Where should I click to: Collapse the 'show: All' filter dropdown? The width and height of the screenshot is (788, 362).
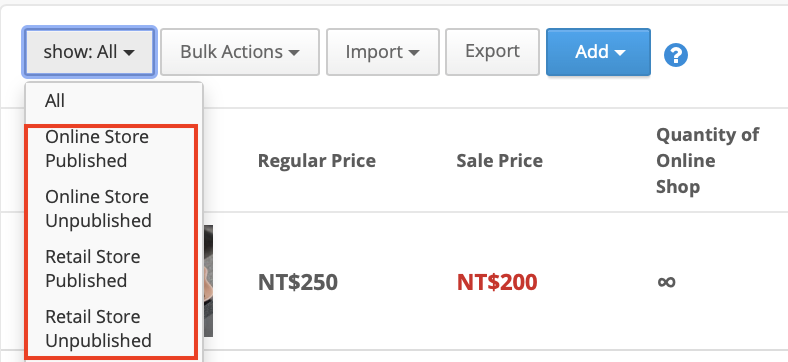point(89,52)
